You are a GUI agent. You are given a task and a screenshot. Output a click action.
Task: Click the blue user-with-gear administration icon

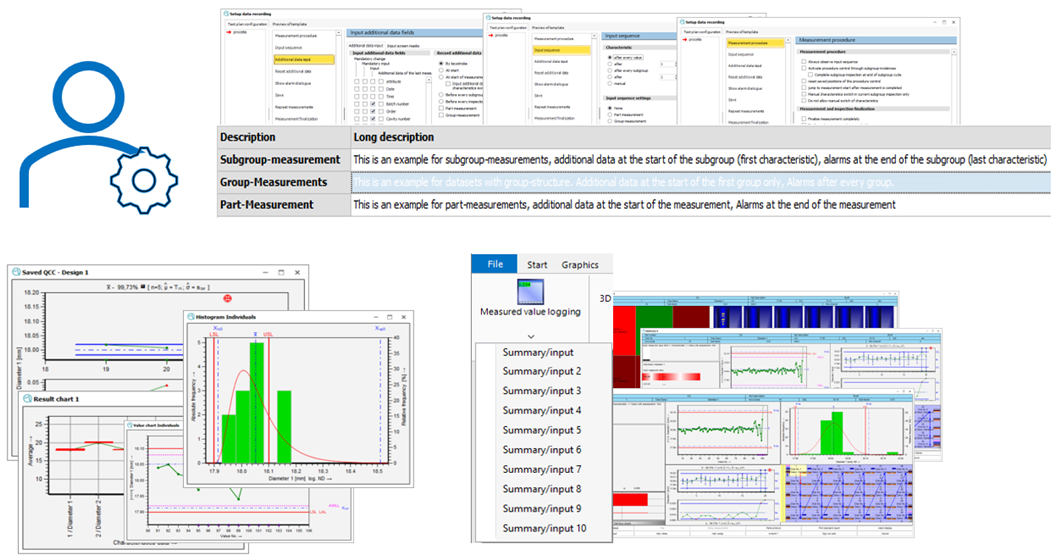coord(99,139)
